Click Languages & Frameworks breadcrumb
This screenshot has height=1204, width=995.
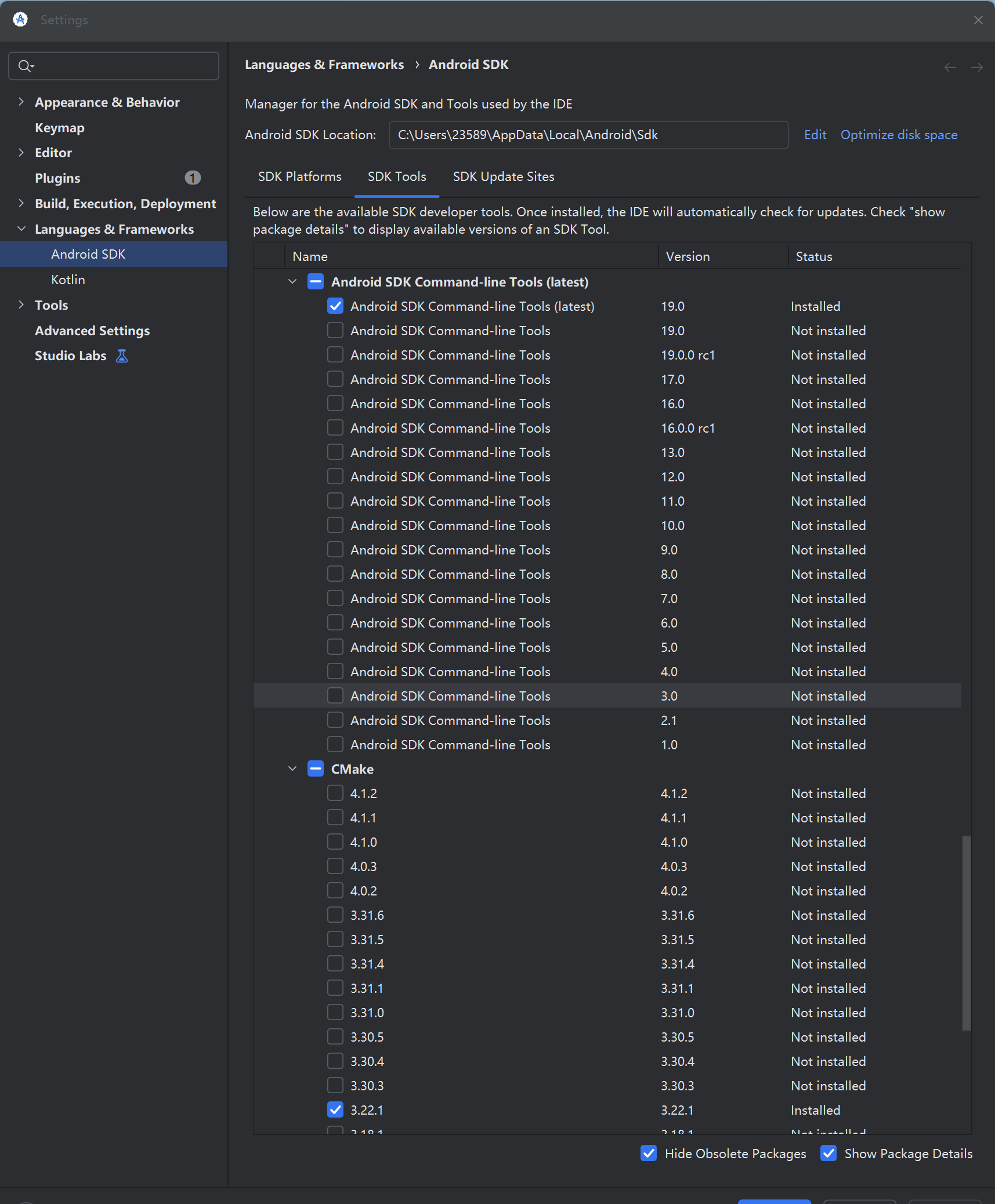pyautogui.click(x=324, y=64)
